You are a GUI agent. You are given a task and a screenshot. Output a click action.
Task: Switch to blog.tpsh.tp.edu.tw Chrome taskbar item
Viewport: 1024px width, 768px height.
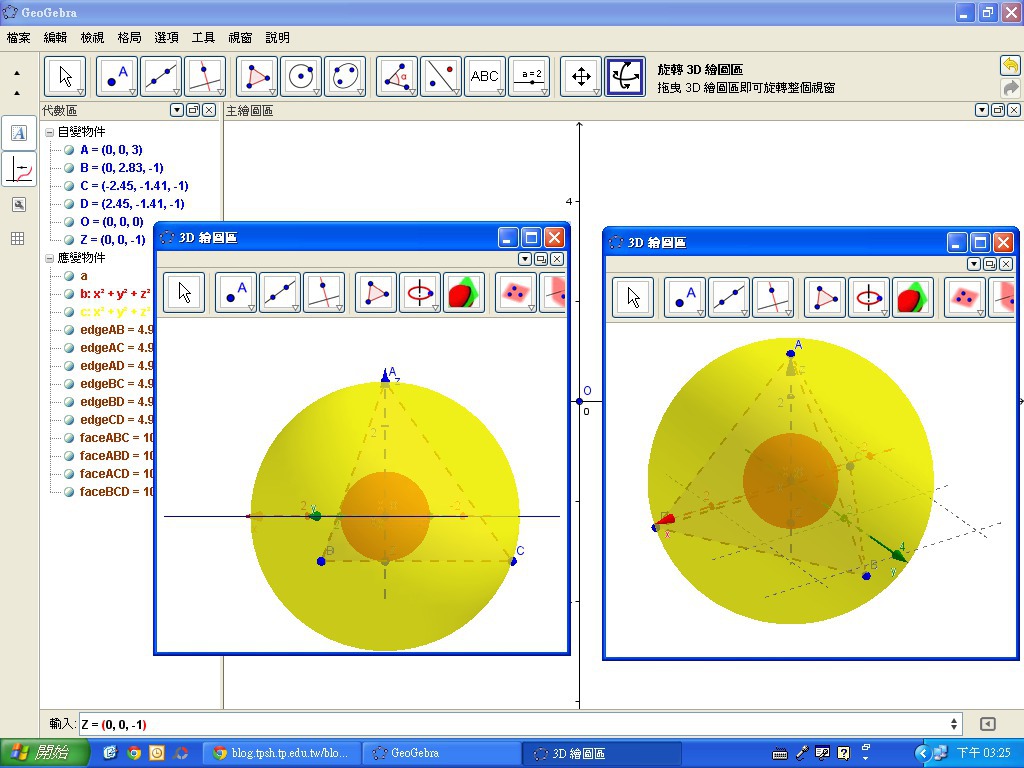(281, 753)
